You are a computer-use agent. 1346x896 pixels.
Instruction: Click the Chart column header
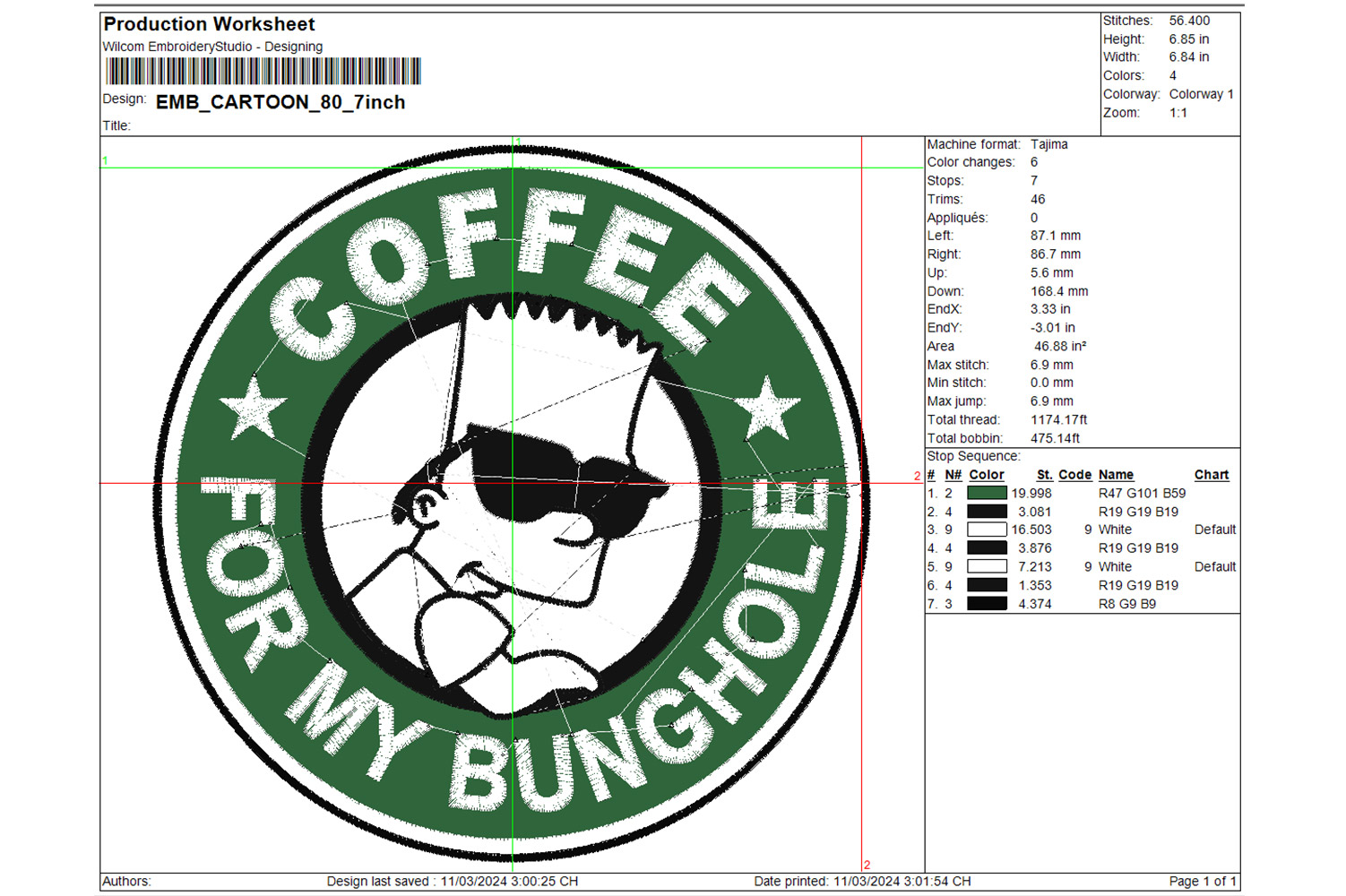(x=1211, y=475)
